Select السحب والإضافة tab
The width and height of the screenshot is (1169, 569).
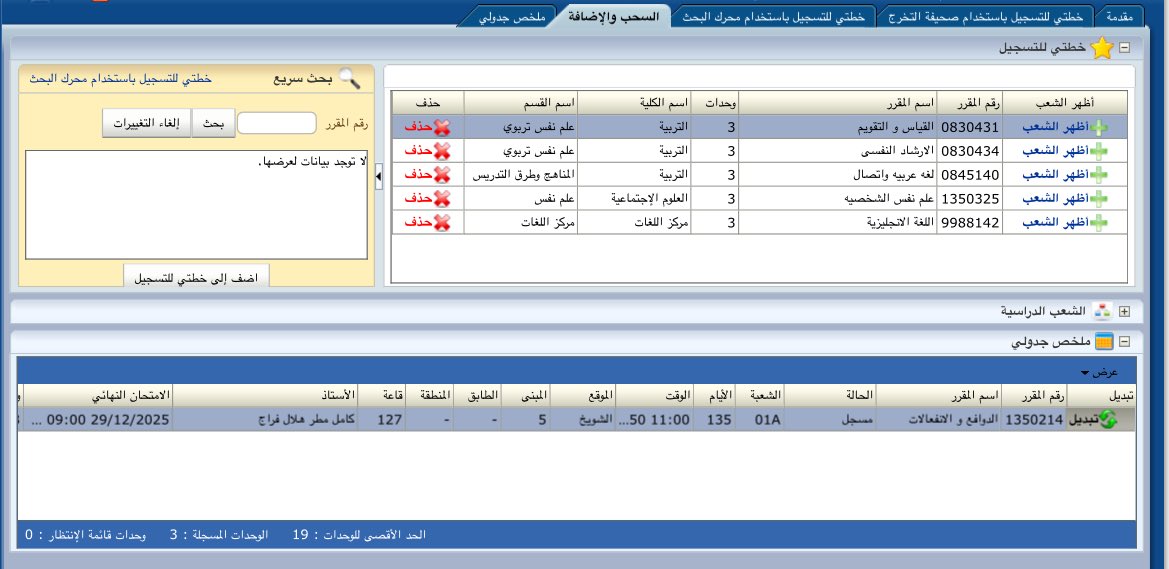[x=613, y=16]
